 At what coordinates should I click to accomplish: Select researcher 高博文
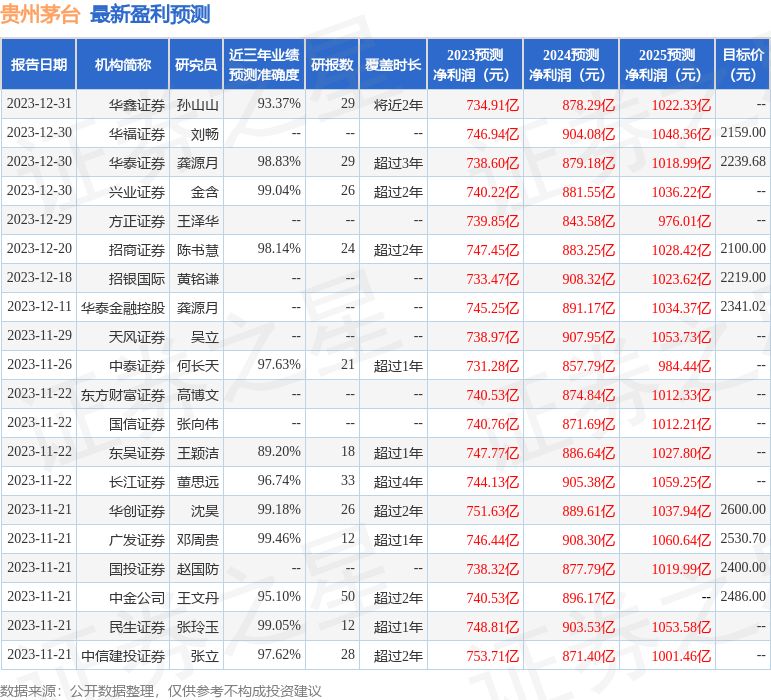point(198,395)
